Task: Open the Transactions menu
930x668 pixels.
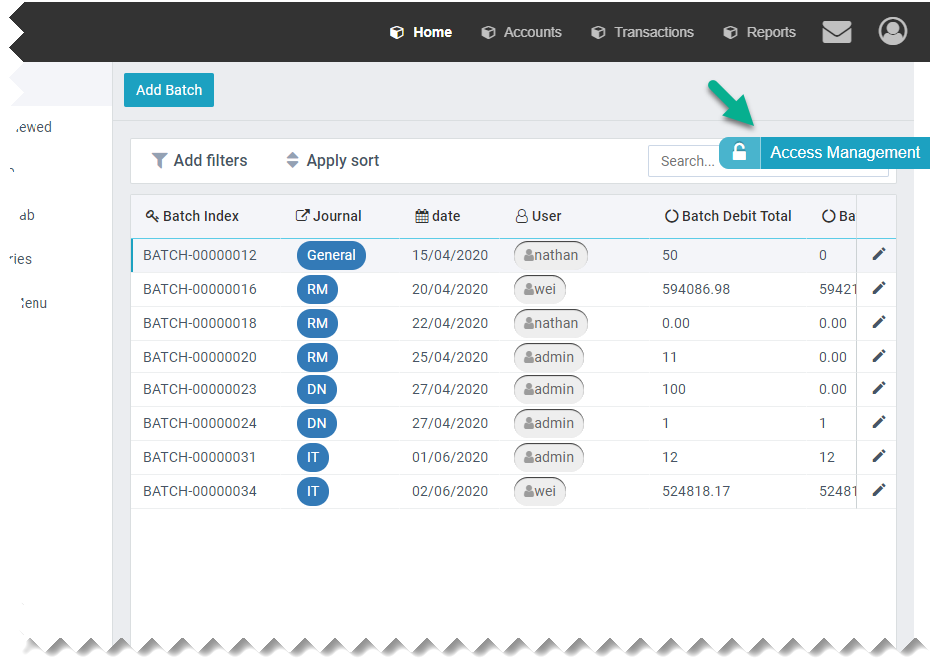Action: (642, 32)
